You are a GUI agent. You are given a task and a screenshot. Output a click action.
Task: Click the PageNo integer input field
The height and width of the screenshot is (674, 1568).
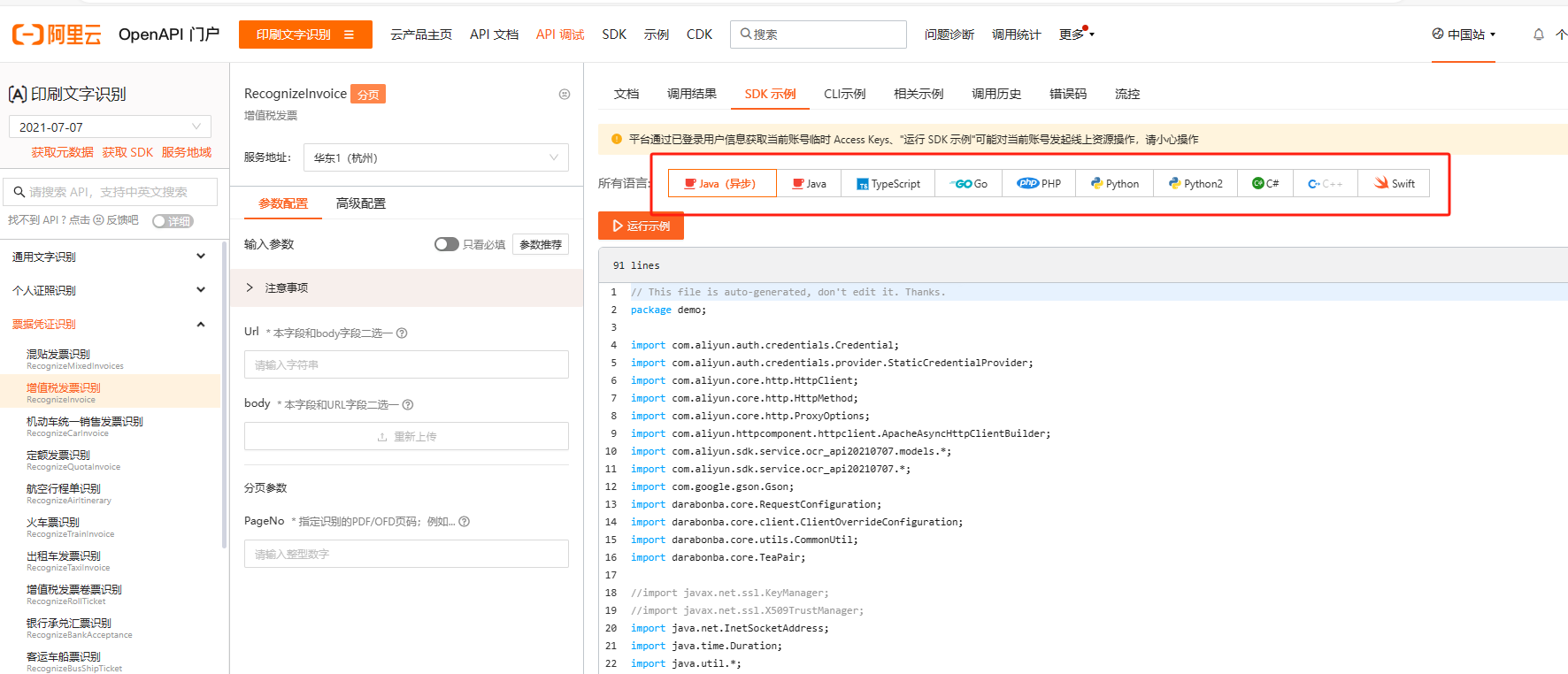pyautogui.click(x=406, y=554)
